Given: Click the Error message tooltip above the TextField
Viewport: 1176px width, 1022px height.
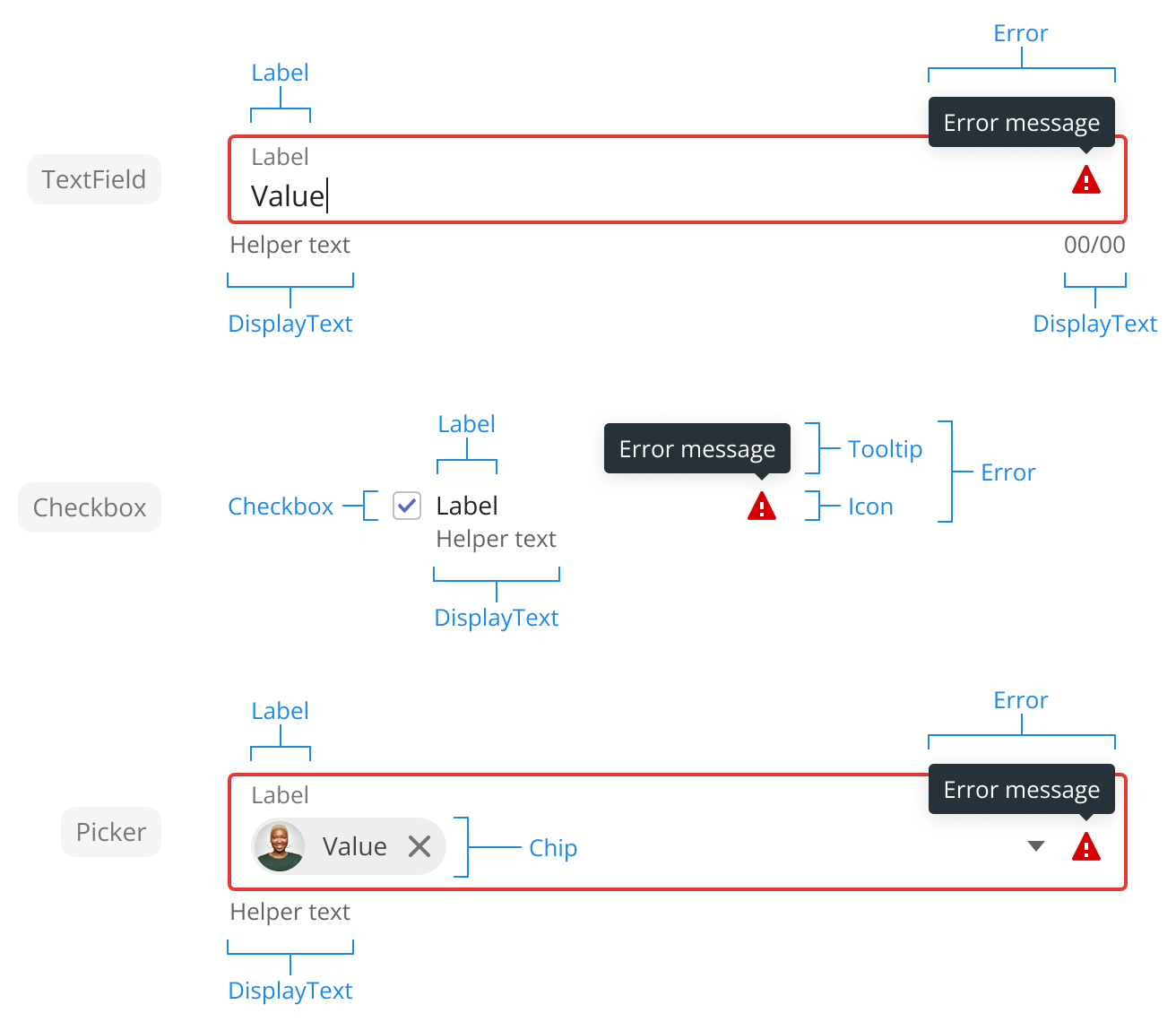Looking at the screenshot, I should [x=1021, y=123].
